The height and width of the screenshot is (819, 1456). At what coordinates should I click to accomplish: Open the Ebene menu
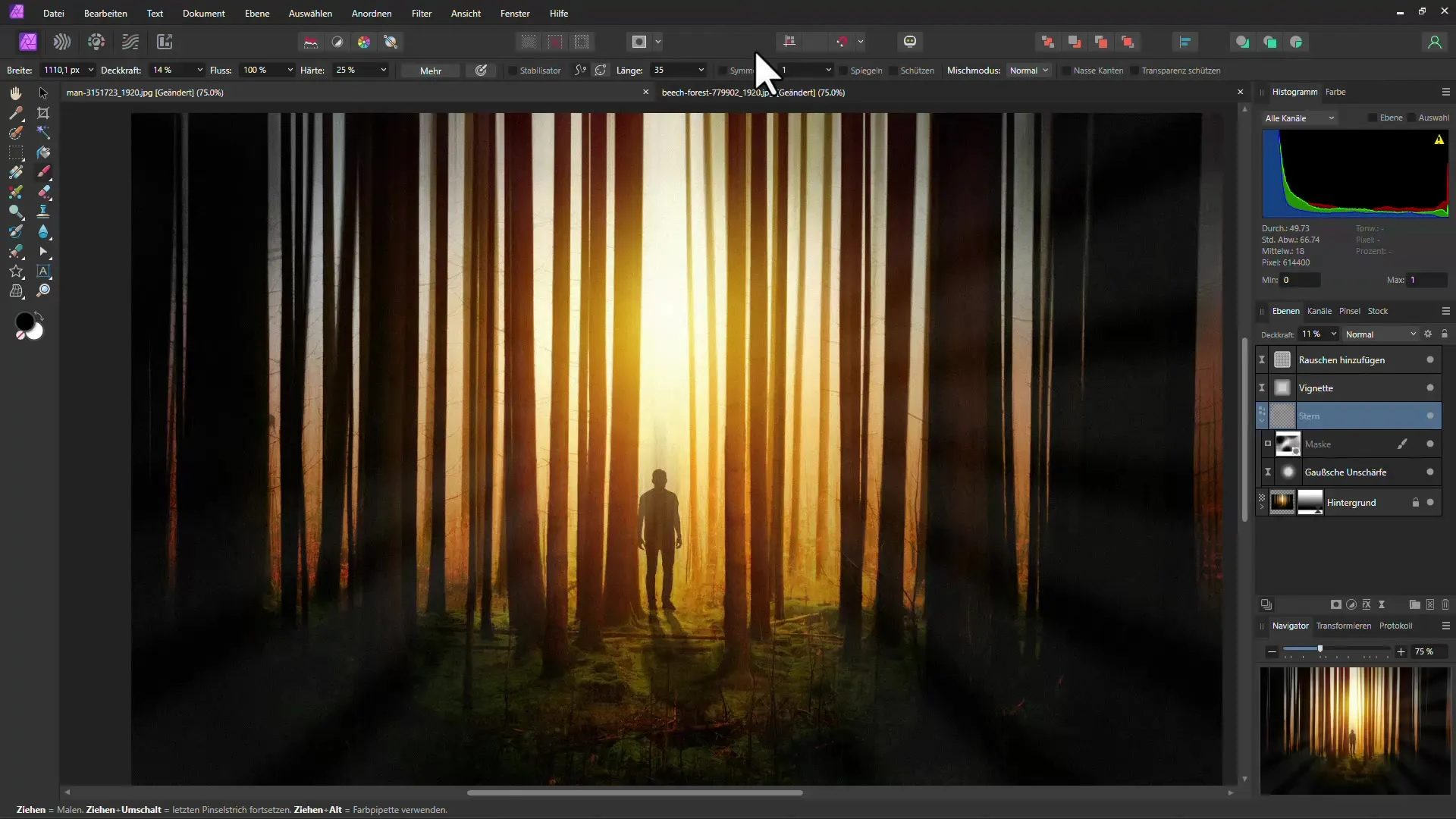point(257,13)
